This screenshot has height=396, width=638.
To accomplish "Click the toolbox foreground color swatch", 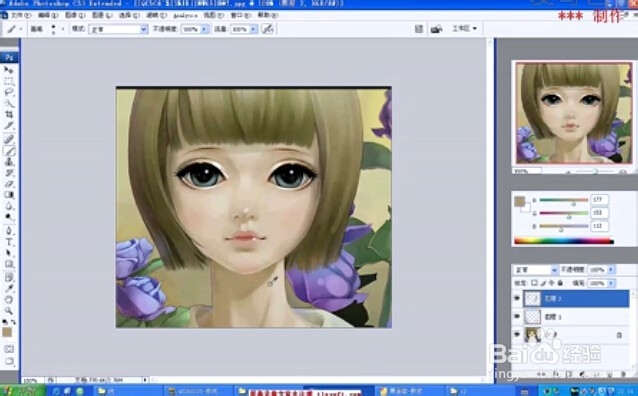I will (7, 332).
